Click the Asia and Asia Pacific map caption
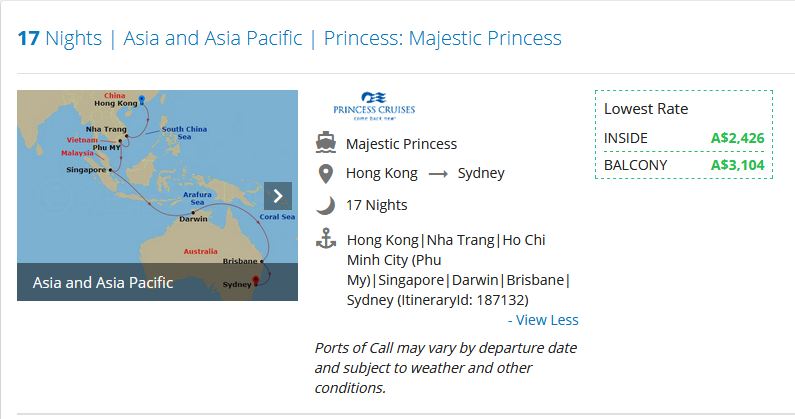 pos(103,283)
